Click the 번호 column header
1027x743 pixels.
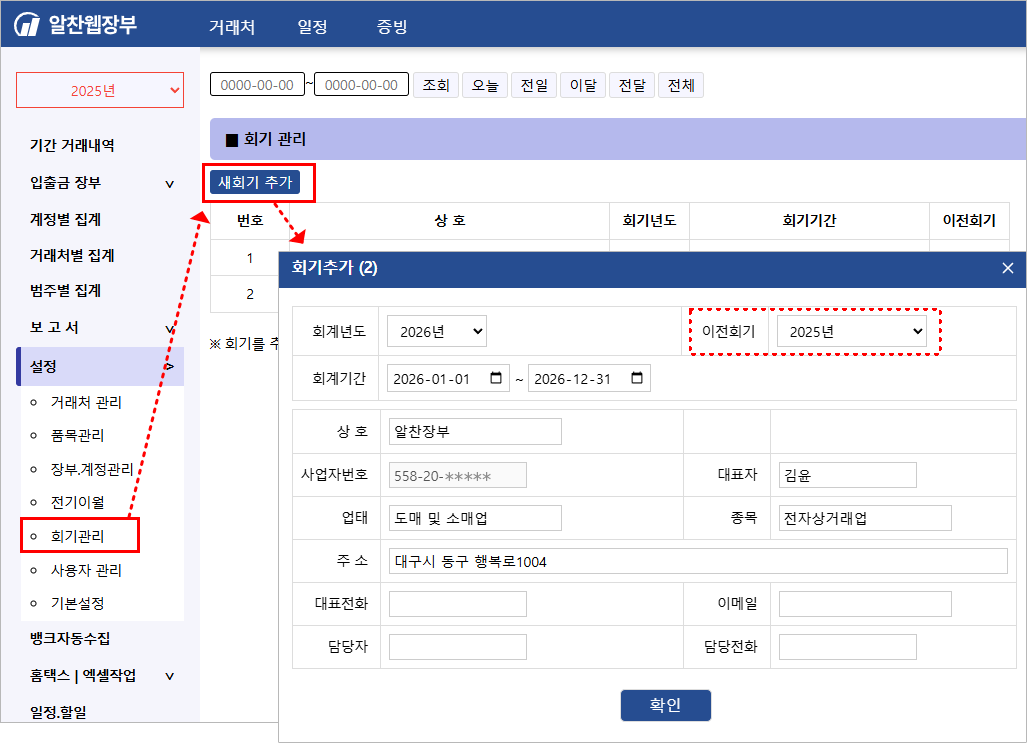(x=250, y=221)
